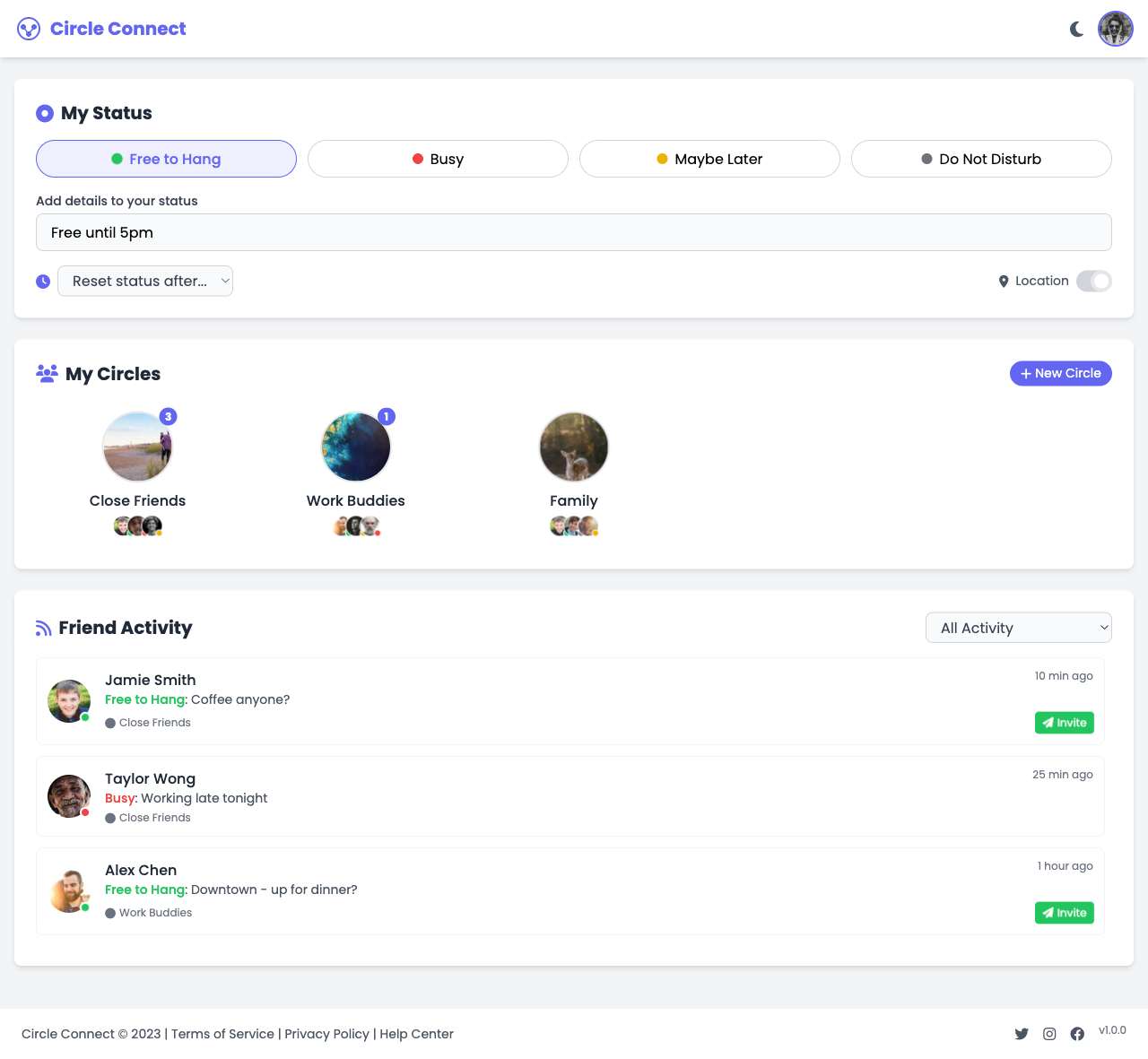Open the All Activity filter dropdown
This screenshot has height=1059, width=1148.
[x=1018, y=628]
